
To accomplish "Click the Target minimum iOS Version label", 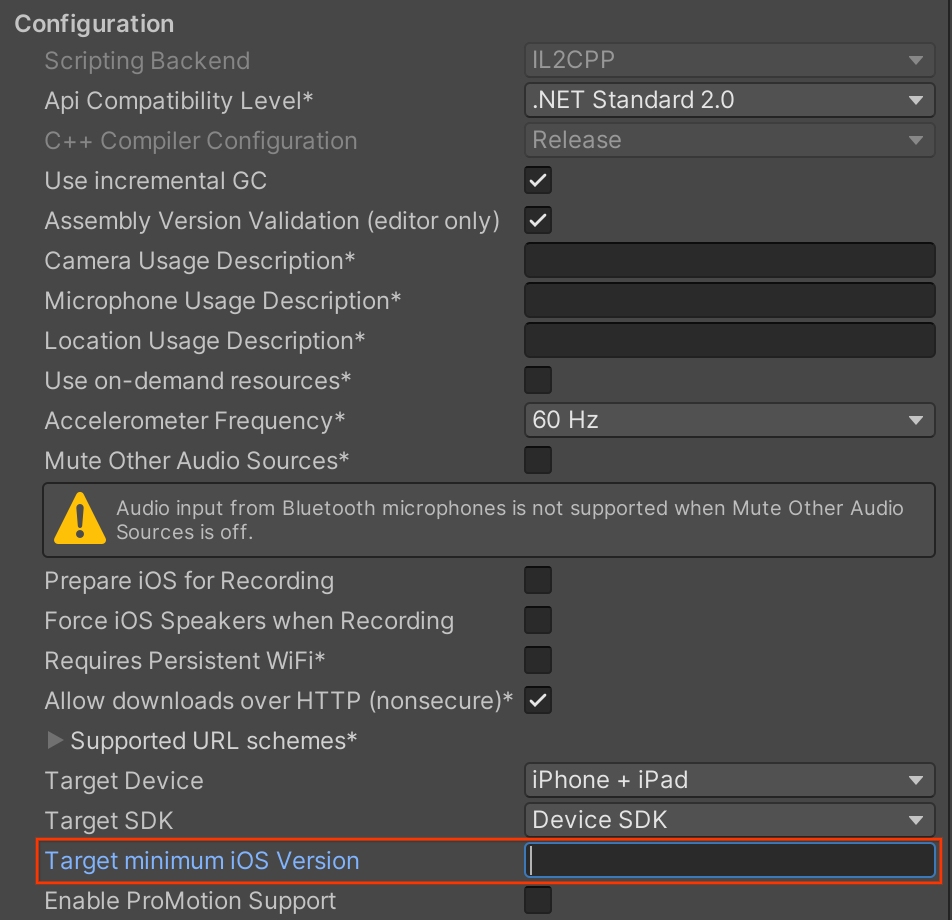I will pyautogui.click(x=202, y=861).
